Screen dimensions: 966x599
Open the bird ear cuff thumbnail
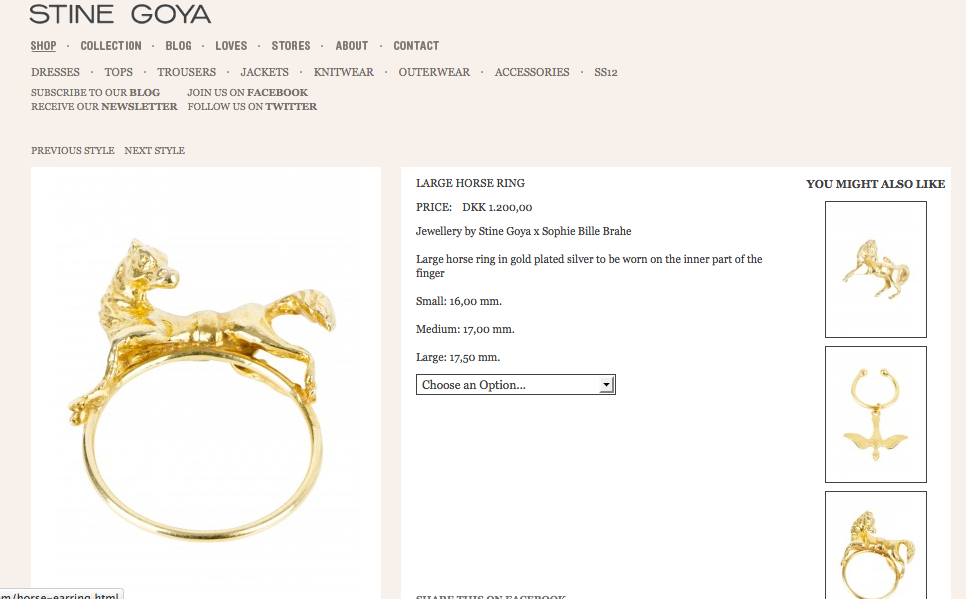click(875, 414)
